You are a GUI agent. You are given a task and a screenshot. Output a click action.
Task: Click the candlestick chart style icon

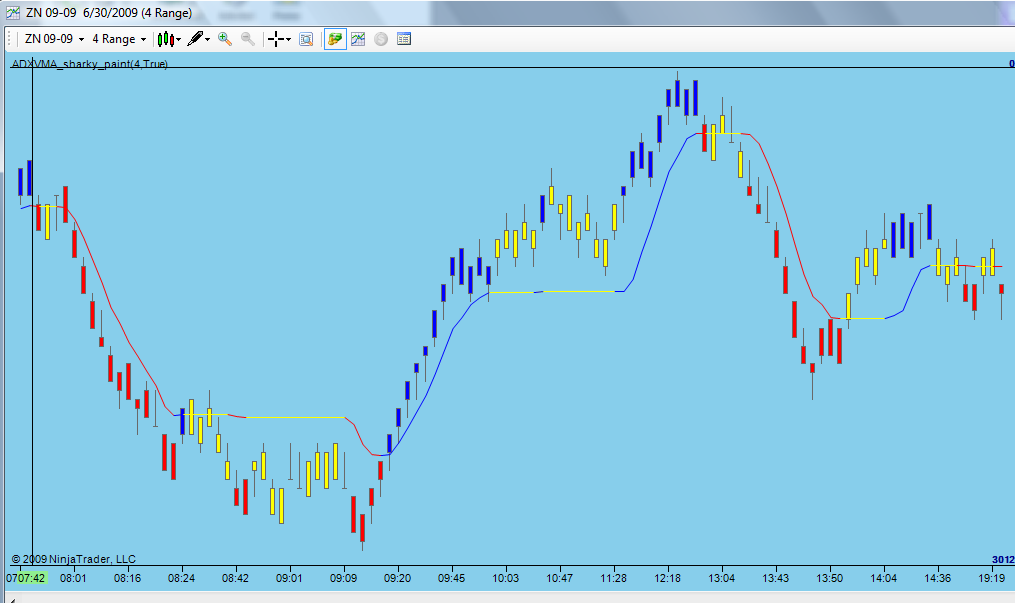[165, 39]
